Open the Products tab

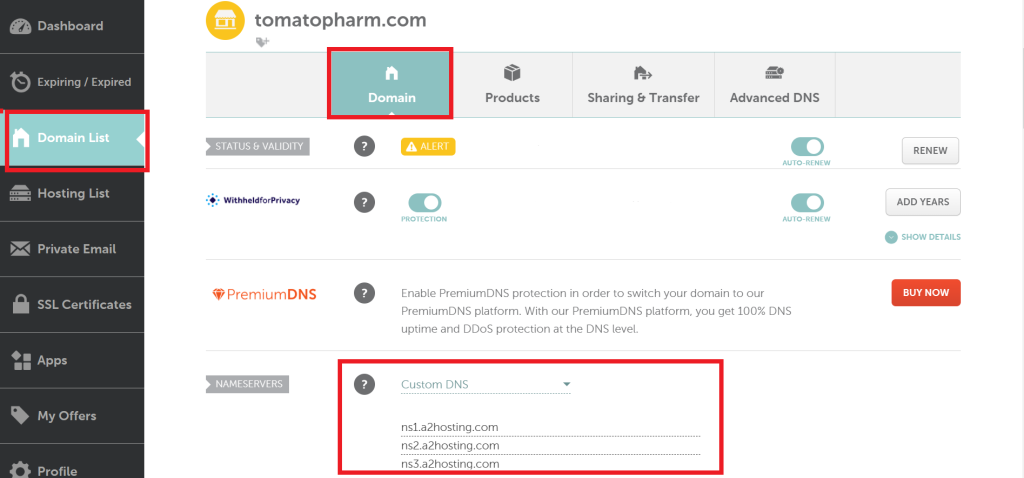(x=512, y=85)
